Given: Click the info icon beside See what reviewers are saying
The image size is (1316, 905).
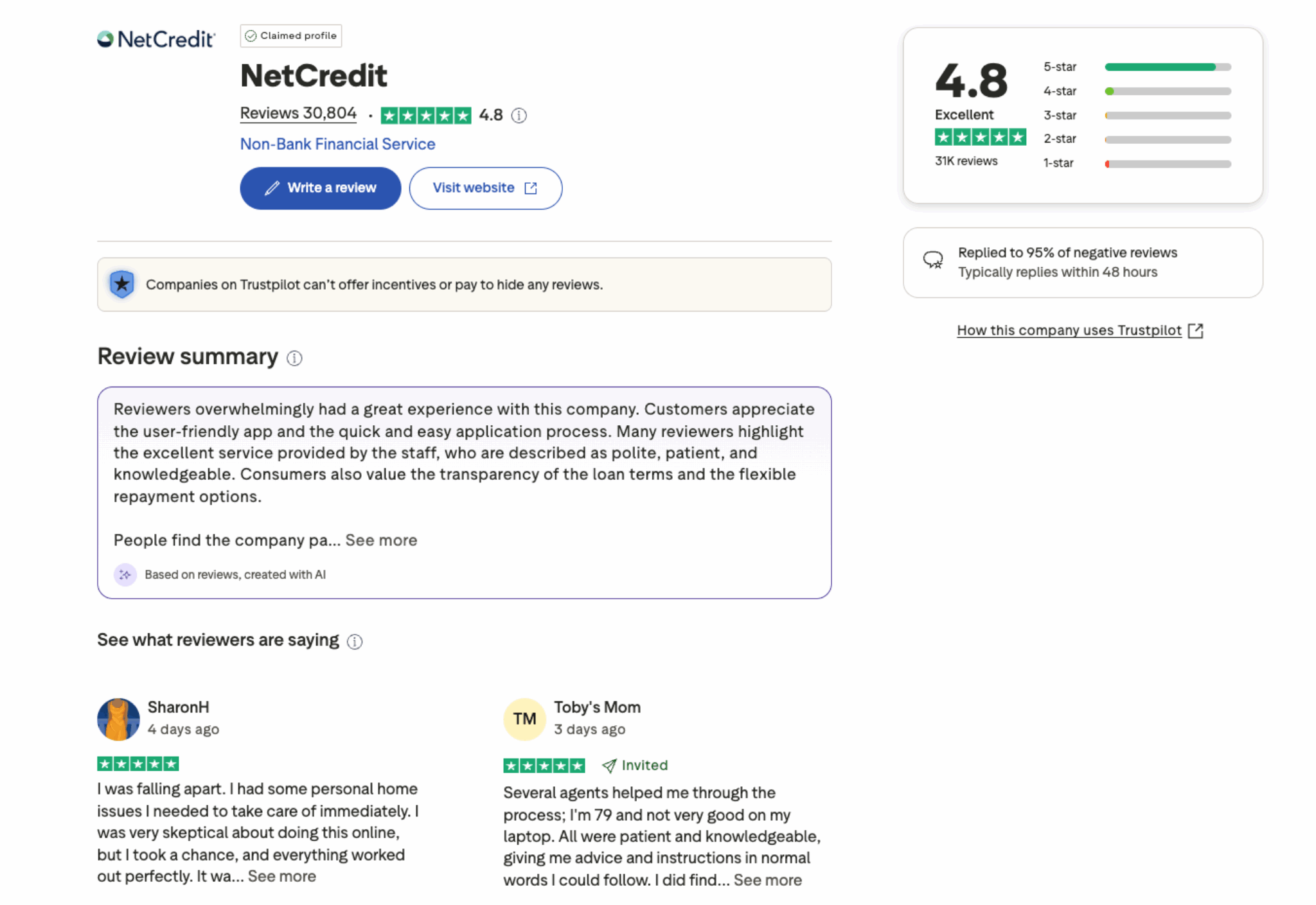Looking at the screenshot, I should (354, 641).
